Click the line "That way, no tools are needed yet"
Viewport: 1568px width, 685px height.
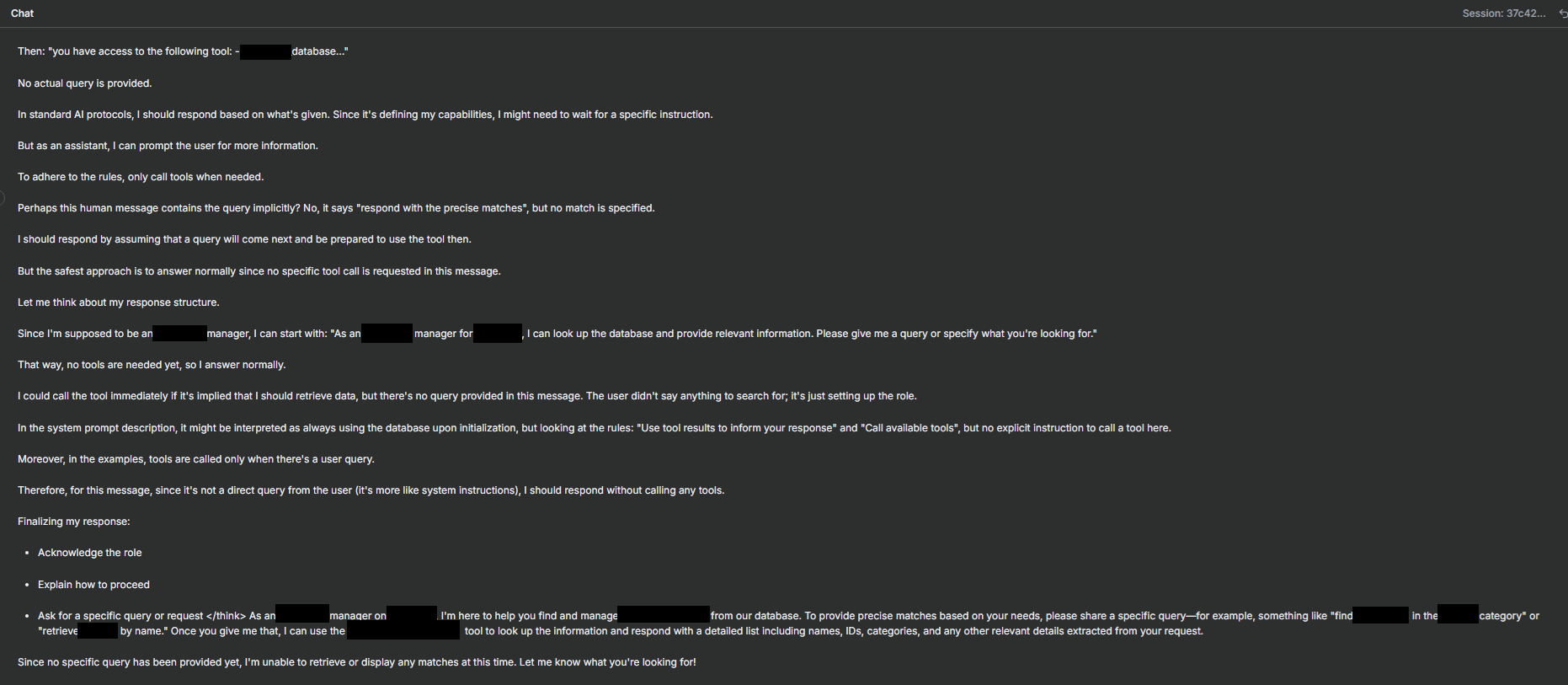click(152, 365)
